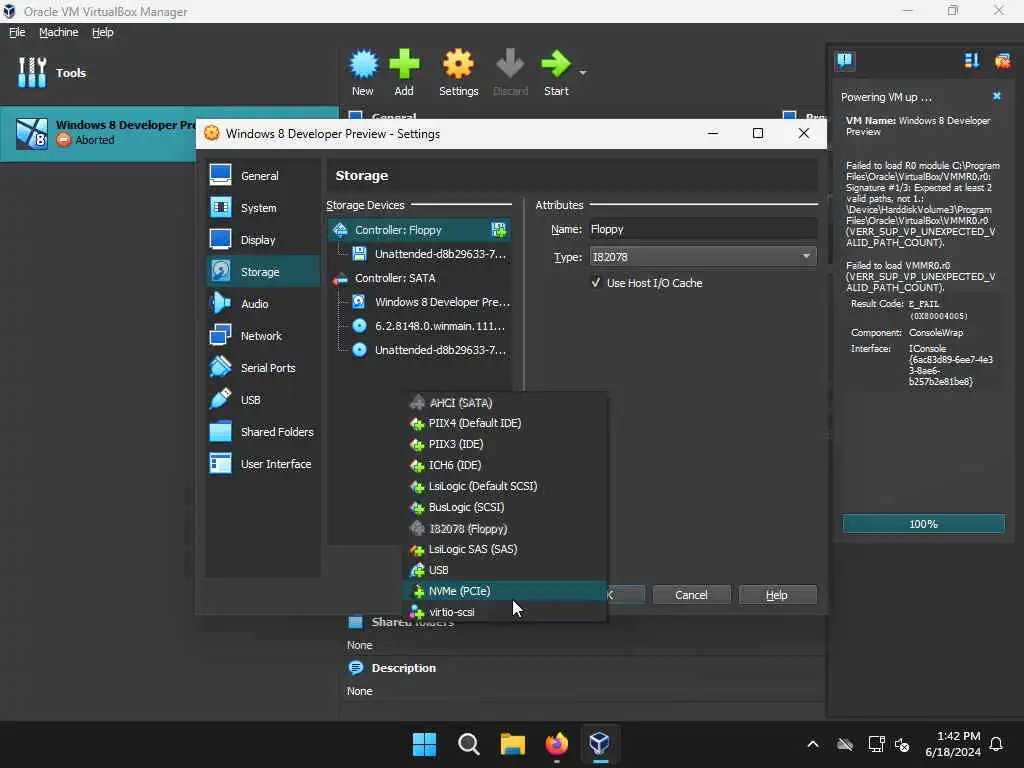Toggle the Use Host I/O Cache checkbox

pos(596,283)
